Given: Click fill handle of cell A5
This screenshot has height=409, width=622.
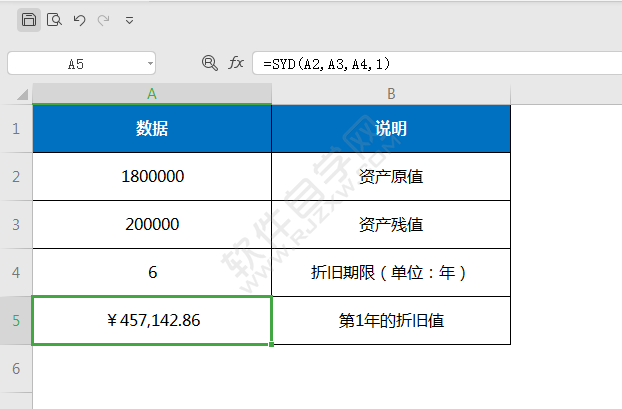Looking at the screenshot, I should click(x=271, y=344).
